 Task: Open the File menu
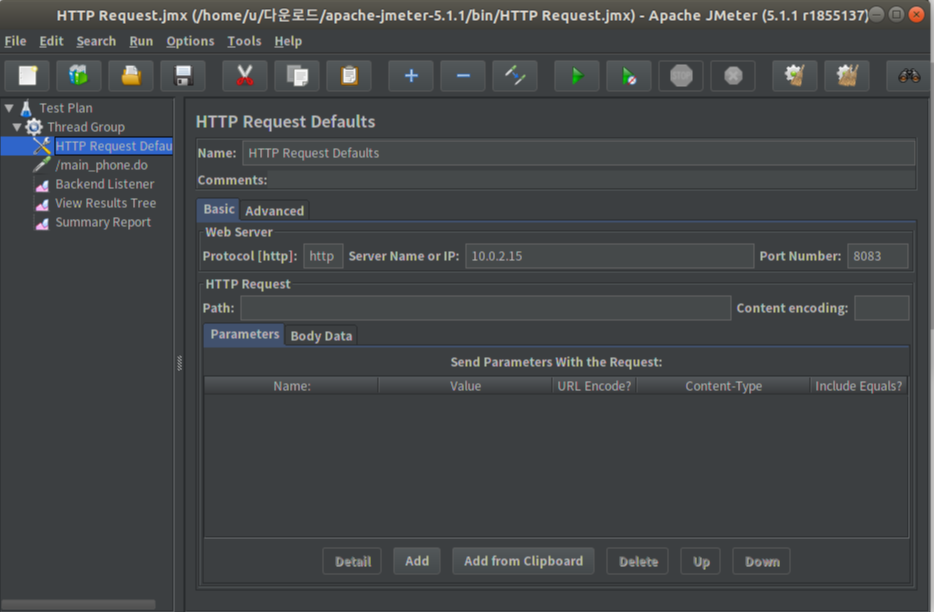[x=15, y=41]
